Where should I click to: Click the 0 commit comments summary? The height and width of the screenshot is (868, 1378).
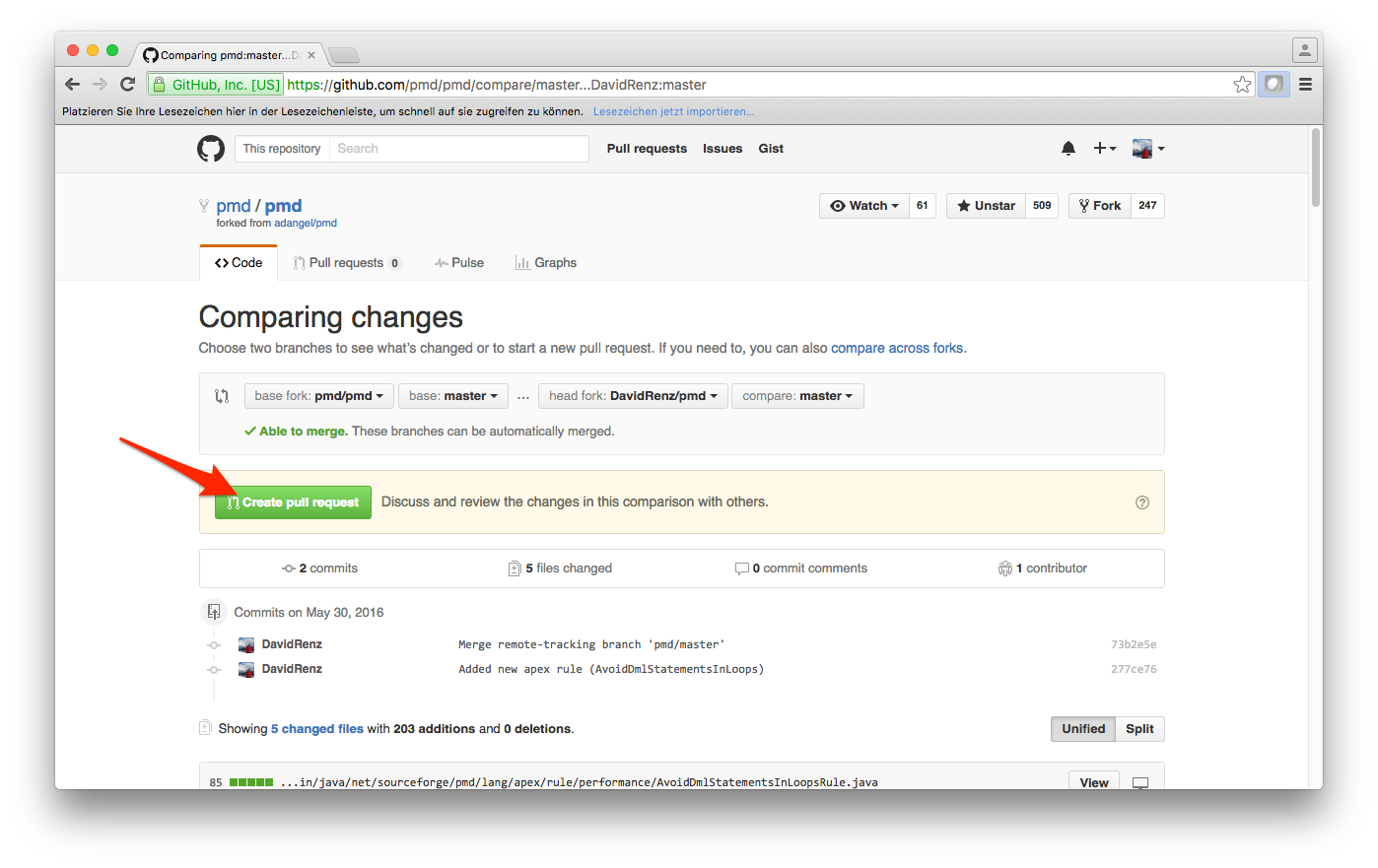pyautogui.click(x=801, y=568)
